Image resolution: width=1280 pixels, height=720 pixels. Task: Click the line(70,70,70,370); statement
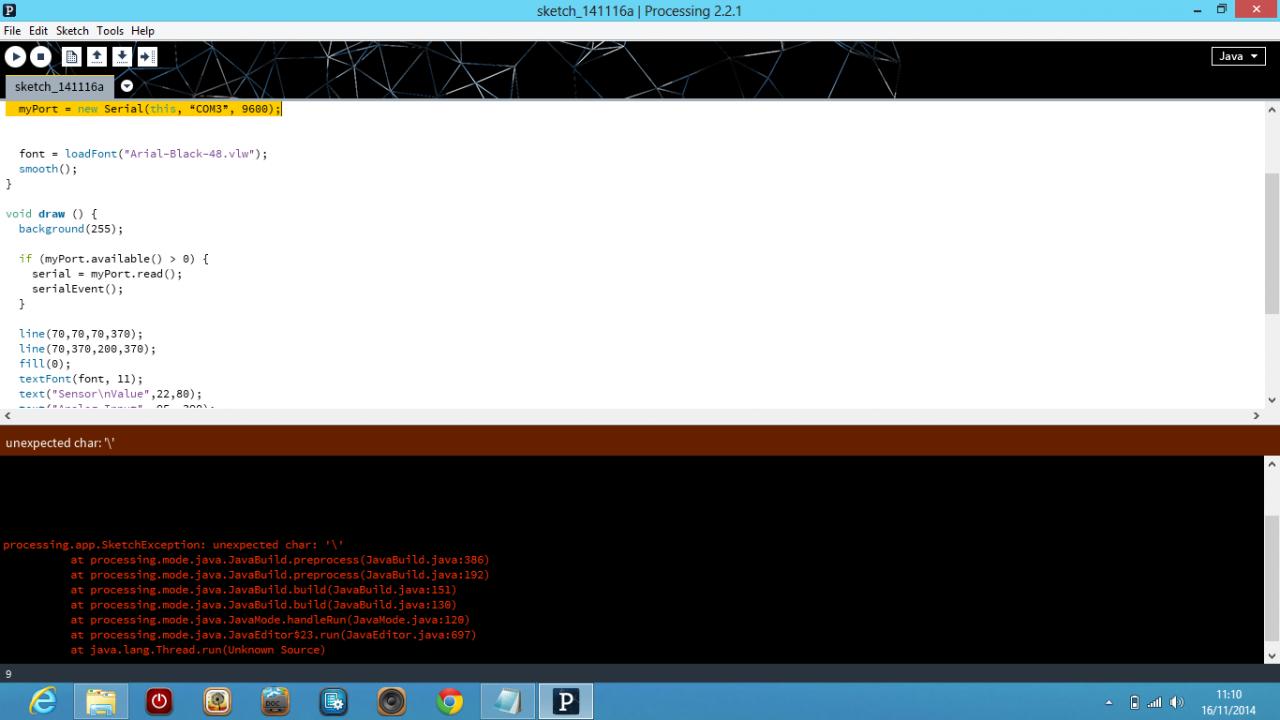tap(81, 334)
